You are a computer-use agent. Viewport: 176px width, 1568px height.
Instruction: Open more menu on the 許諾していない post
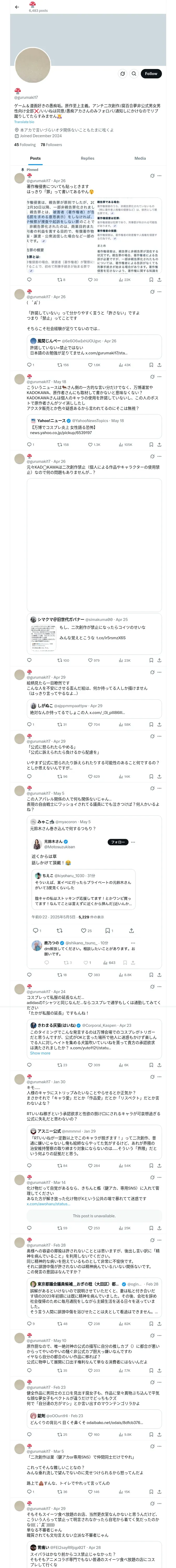tap(160, 292)
